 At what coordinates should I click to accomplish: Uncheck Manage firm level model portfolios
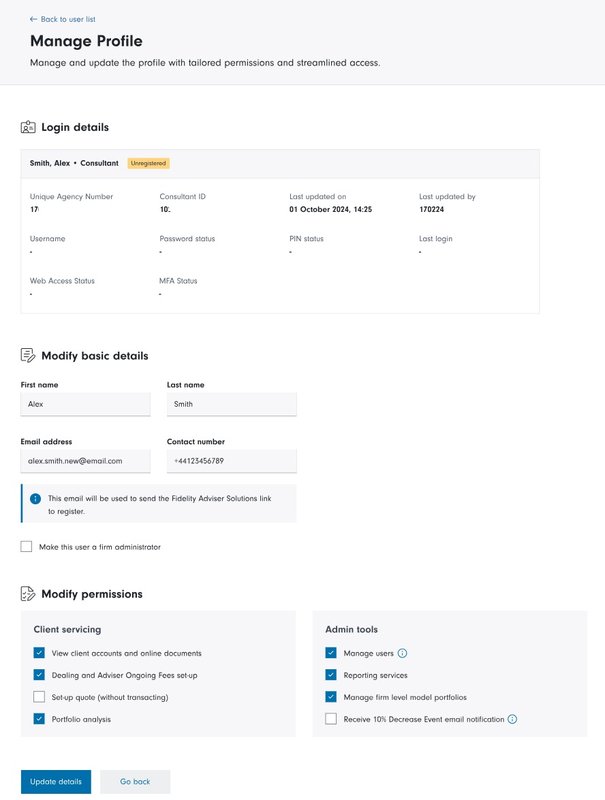331,697
